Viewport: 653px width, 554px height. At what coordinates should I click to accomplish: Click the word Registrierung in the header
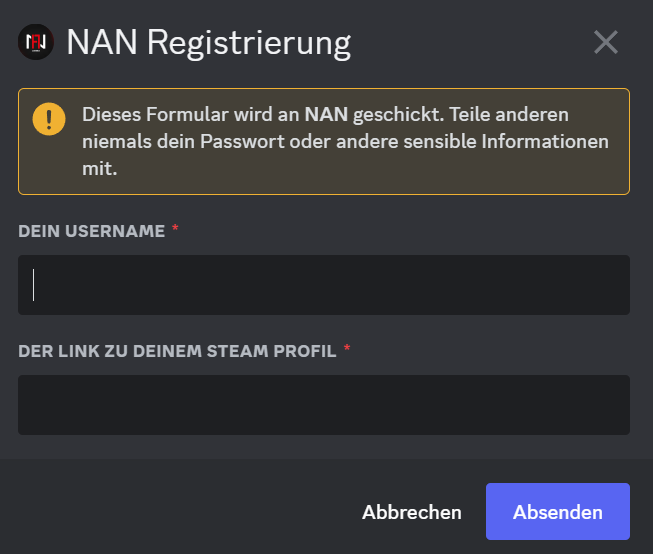(x=249, y=44)
